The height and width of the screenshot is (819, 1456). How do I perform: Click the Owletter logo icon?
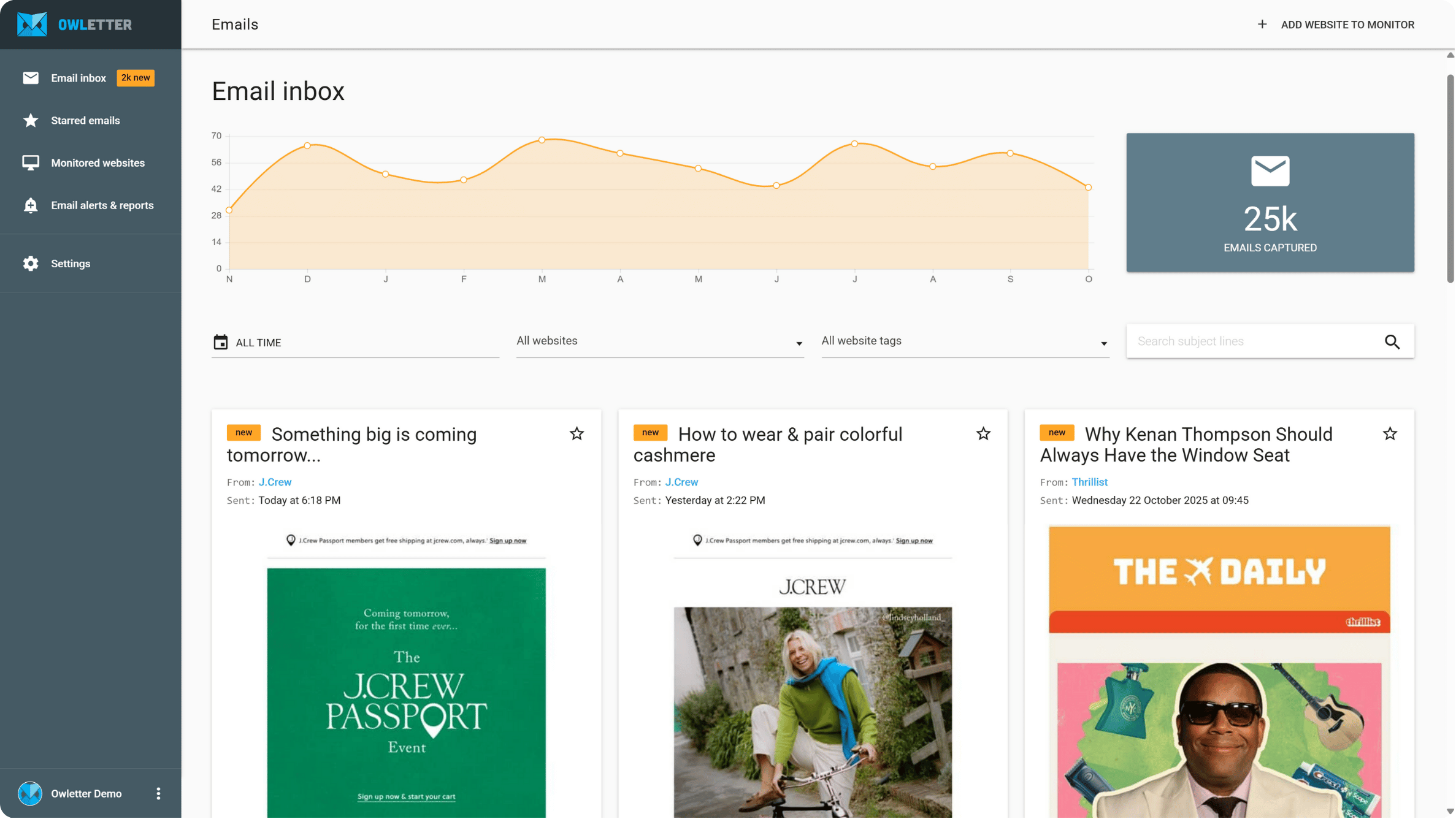coord(32,25)
